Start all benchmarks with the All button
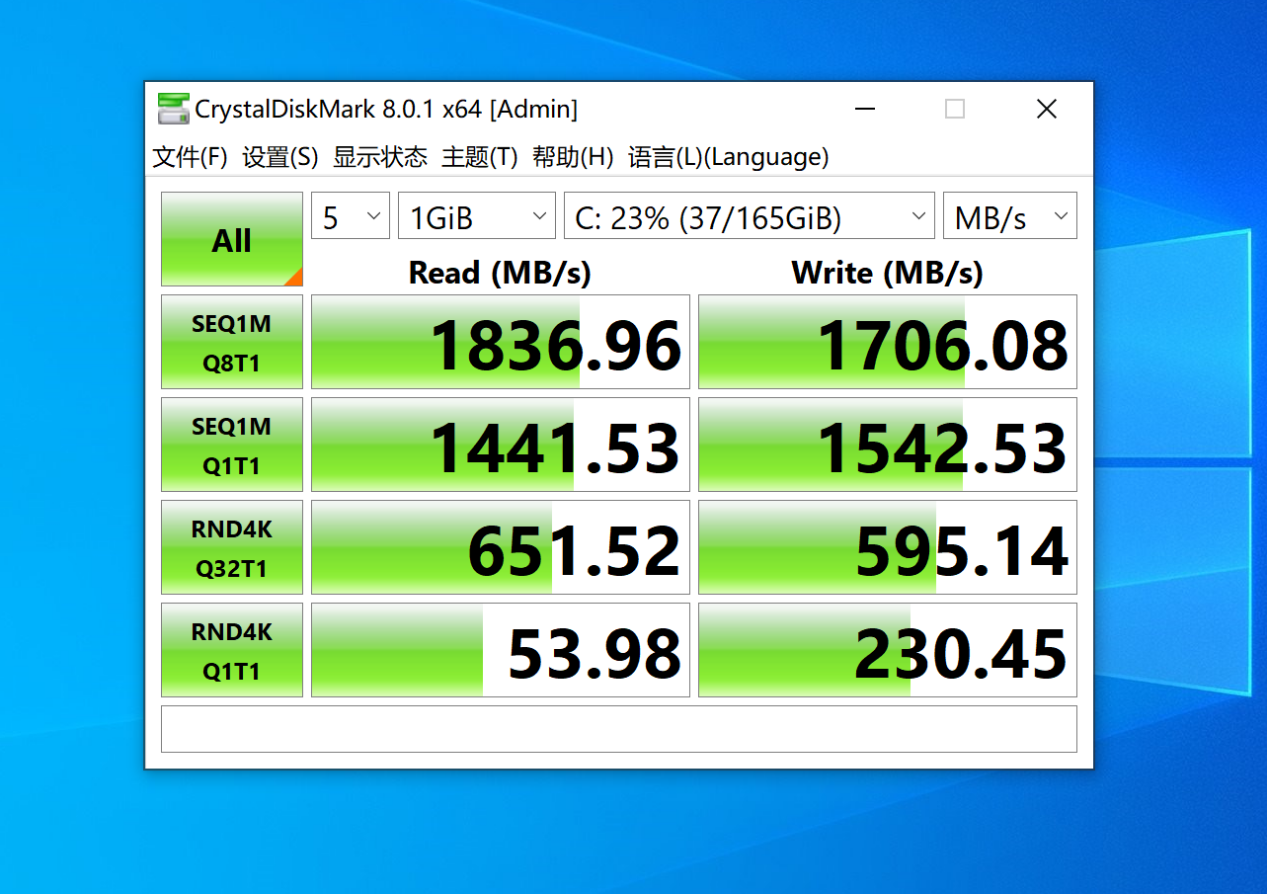Viewport: 1267px width, 894px height. pyautogui.click(x=232, y=239)
